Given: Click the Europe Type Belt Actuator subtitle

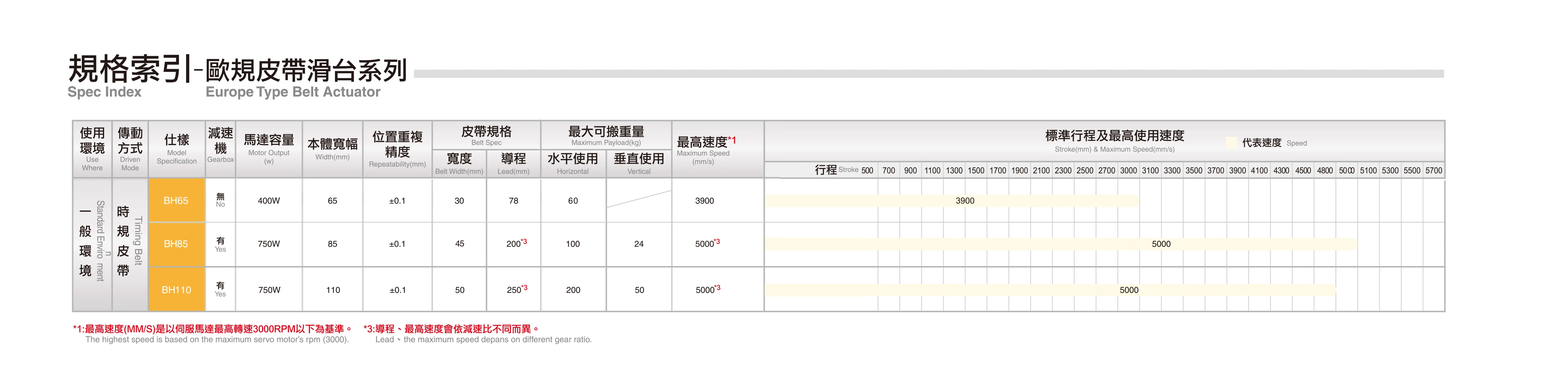Looking at the screenshot, I should coord(293,92).
